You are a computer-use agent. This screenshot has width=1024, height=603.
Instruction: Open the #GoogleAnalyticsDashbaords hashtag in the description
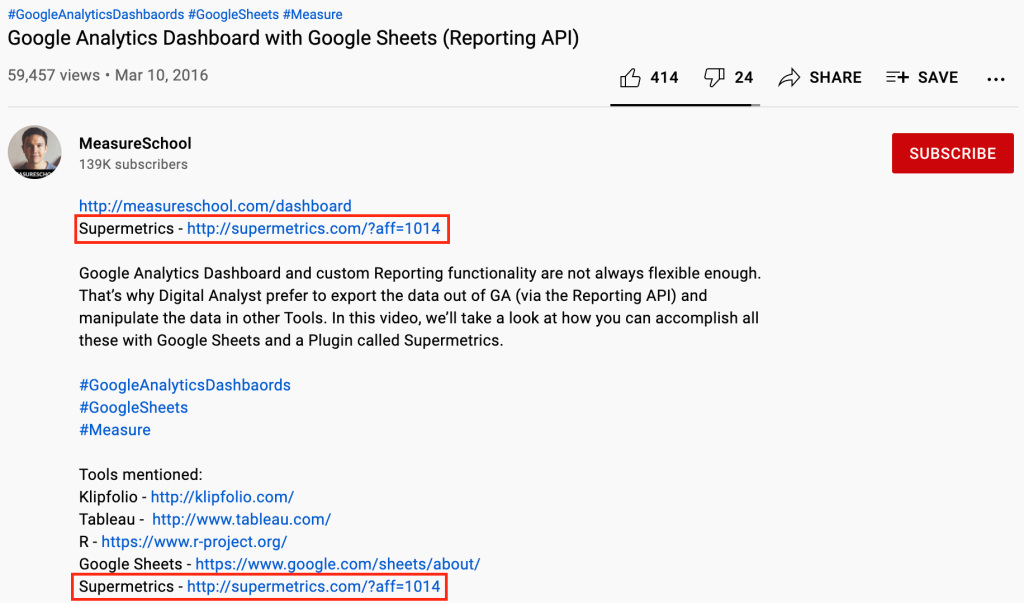tap(185, 385)
